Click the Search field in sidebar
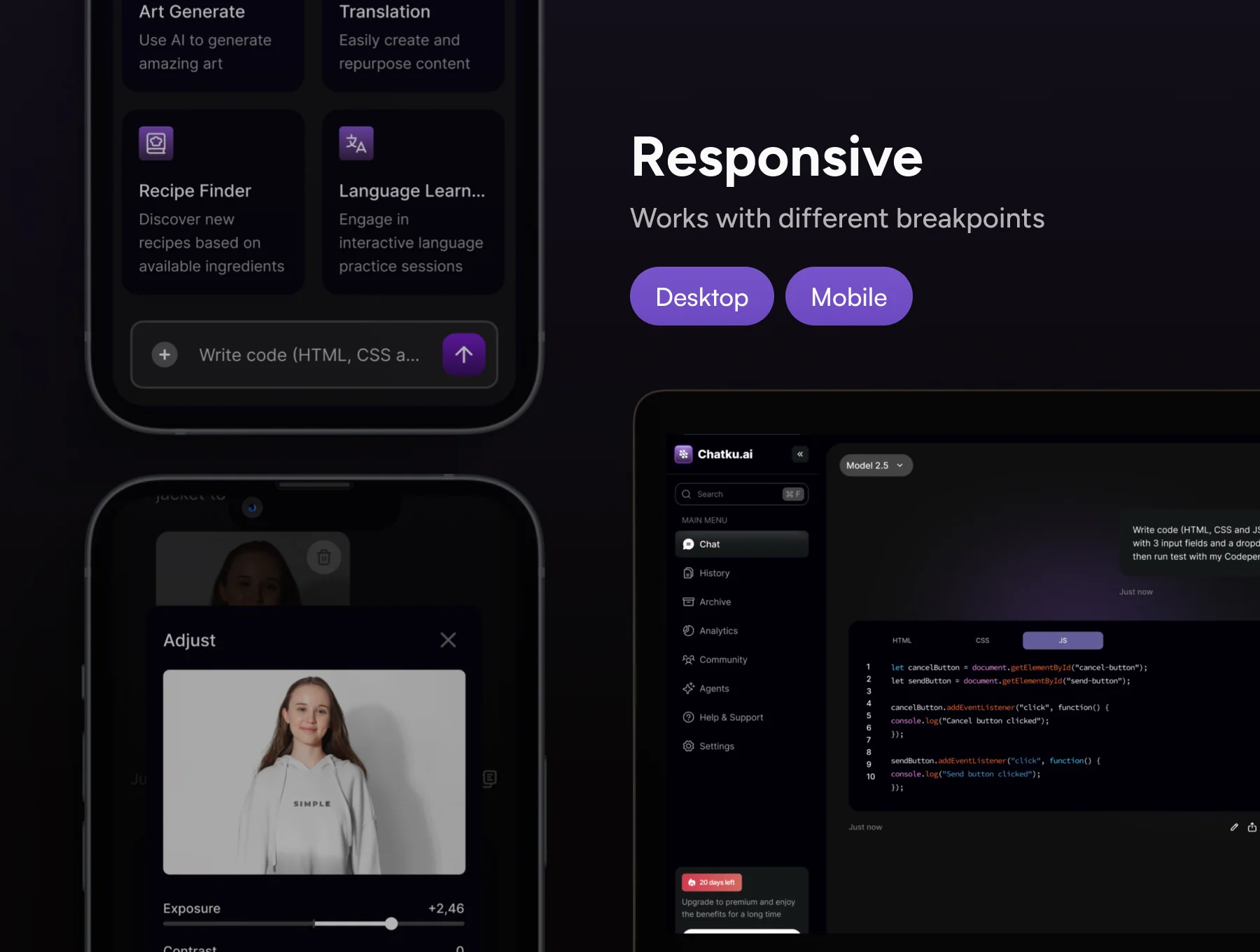This screenshot has height=952, width=1260. [742, 494]
